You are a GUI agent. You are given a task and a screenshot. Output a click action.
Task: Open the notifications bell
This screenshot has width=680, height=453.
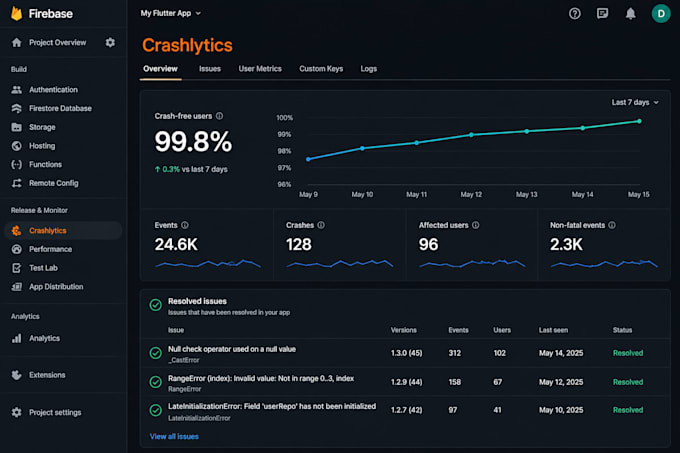pos(631,13)
